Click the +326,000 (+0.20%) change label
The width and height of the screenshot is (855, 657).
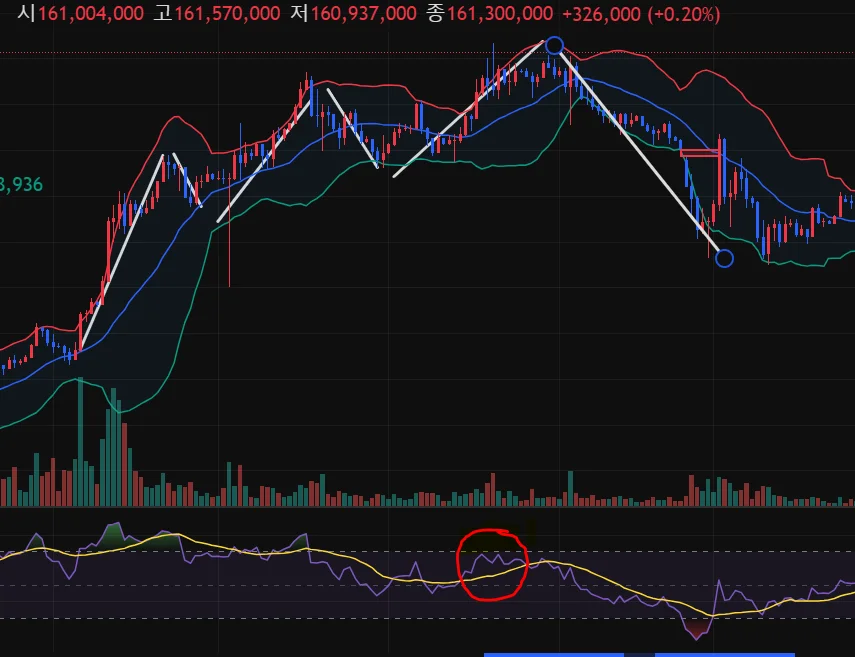(641, 14)
